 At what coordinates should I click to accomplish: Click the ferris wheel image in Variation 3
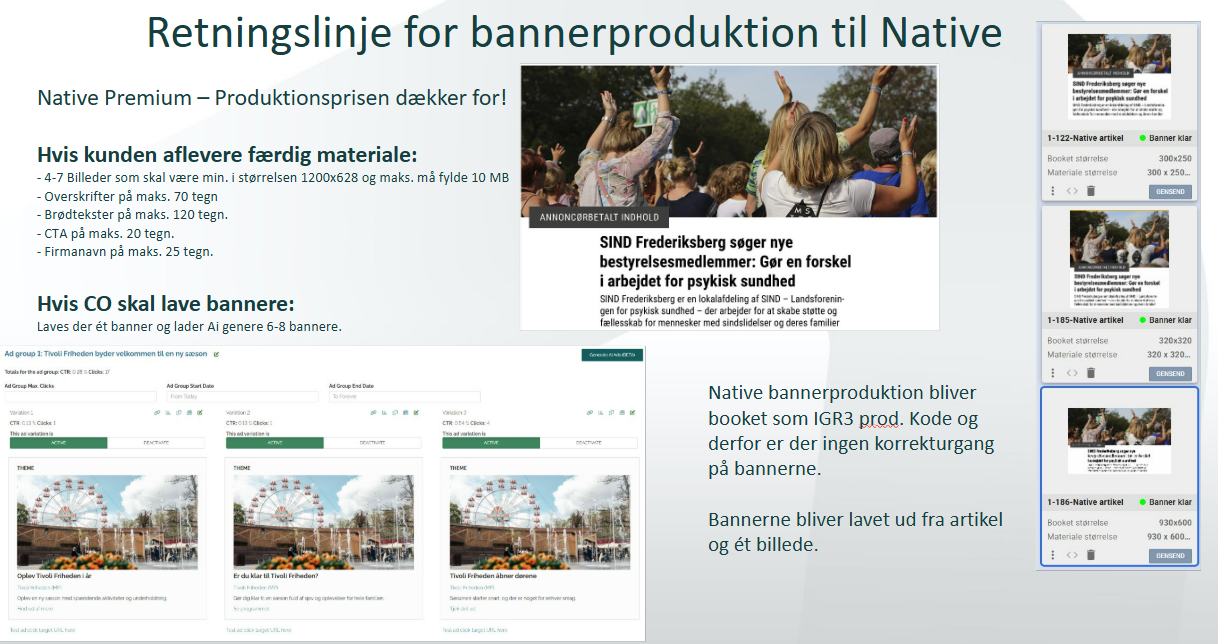pos(539,521)
